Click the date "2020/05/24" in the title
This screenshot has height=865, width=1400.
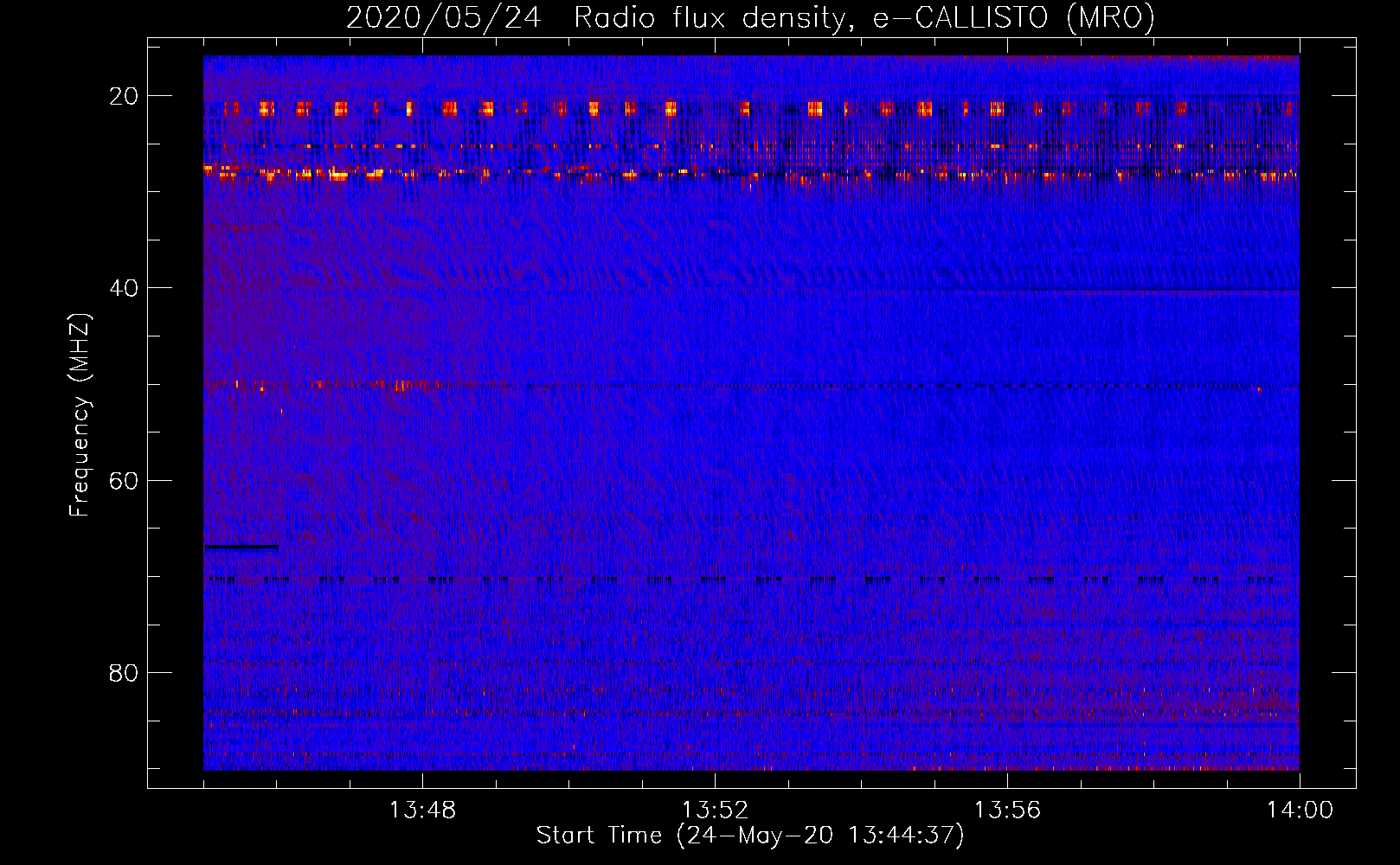click(444, 17)
